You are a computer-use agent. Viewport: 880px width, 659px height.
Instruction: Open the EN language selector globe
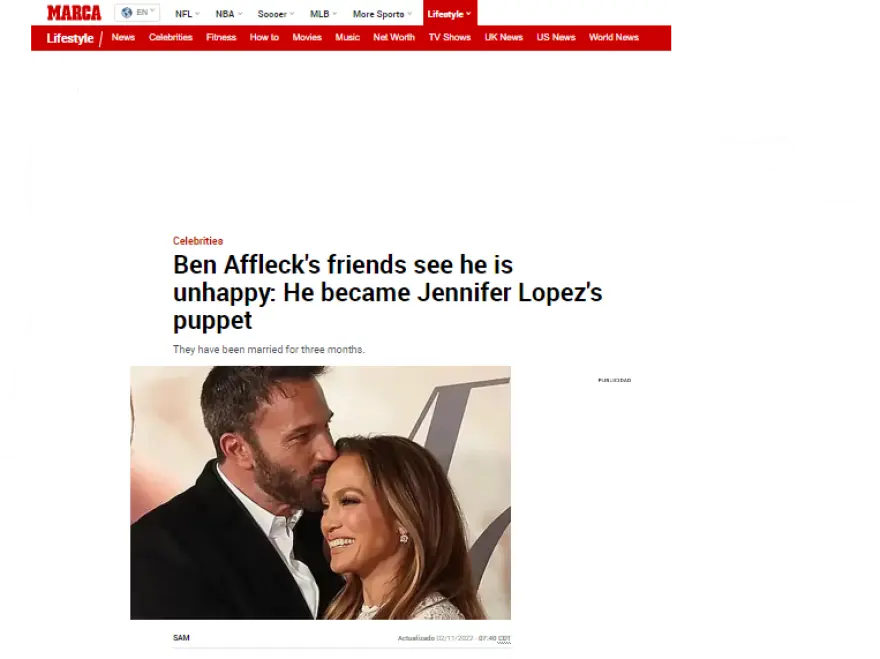click(x=137, y=12)
